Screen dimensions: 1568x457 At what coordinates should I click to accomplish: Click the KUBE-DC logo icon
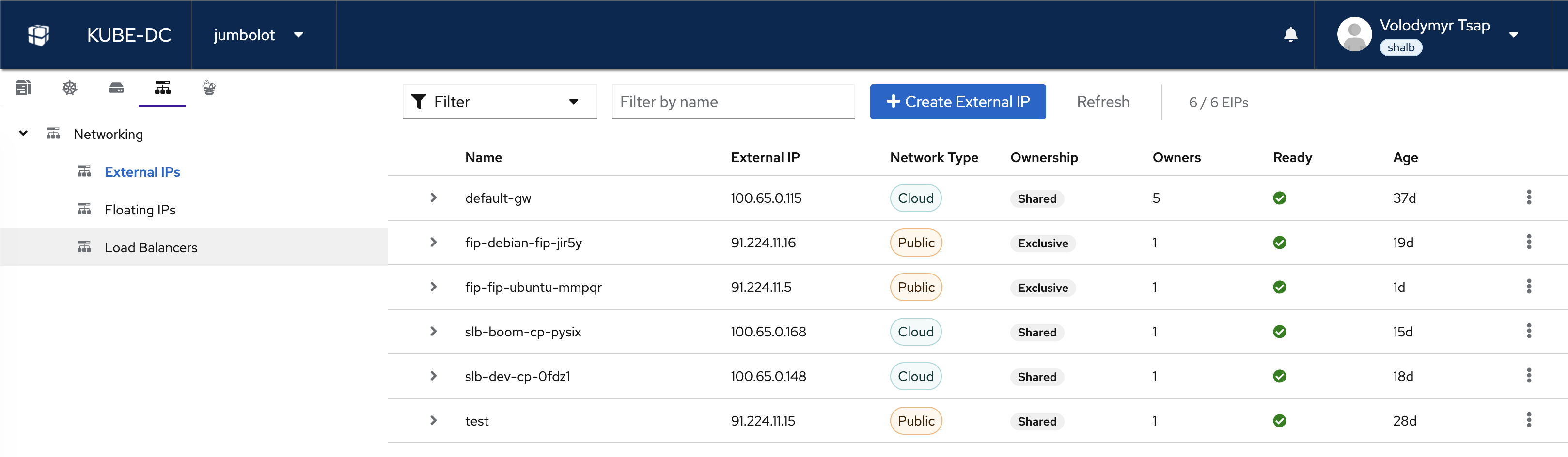point(38,35)
